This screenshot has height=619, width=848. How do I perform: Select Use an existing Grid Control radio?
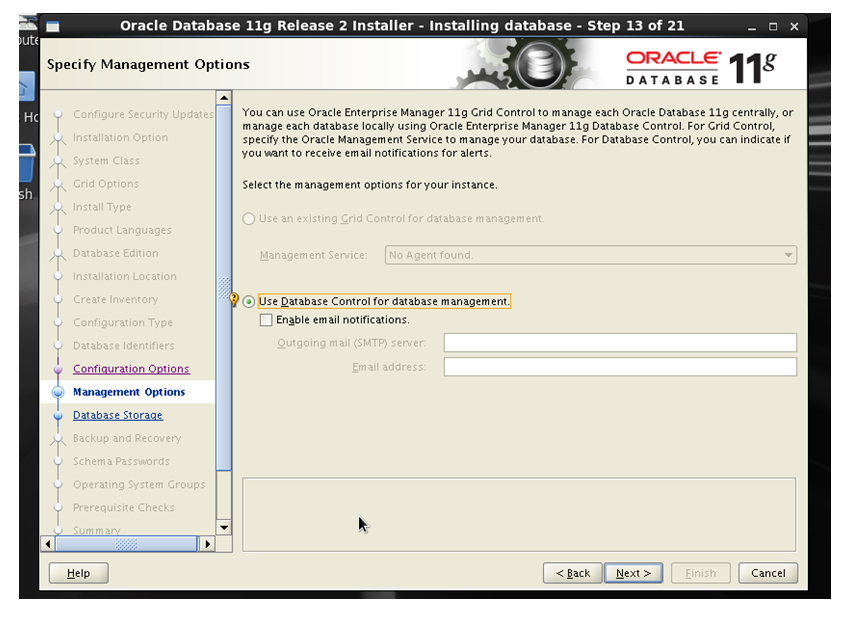pyautogui.click(x=249, y=219)
